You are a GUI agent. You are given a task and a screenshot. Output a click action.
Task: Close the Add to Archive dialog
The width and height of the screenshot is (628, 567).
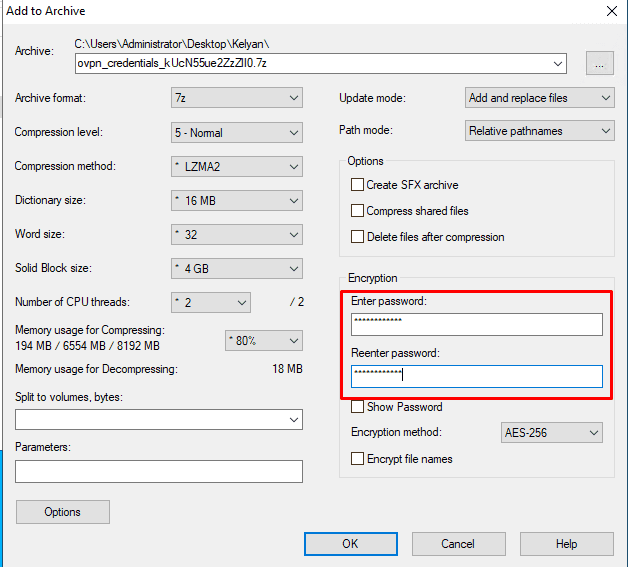(611, 11)
